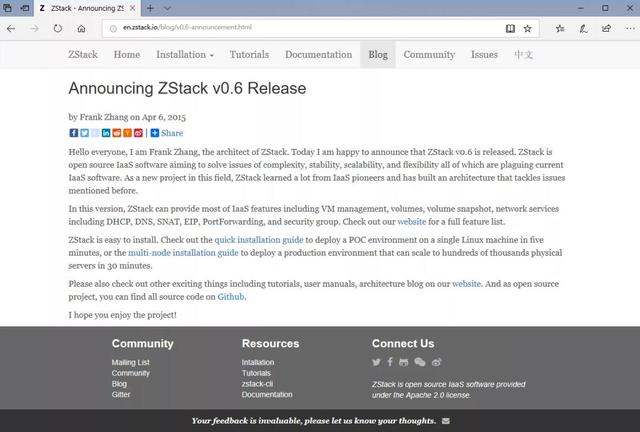This screenshot has height=432, width=640.
Task: Click the feedback envelope icon
Action: 446,421
